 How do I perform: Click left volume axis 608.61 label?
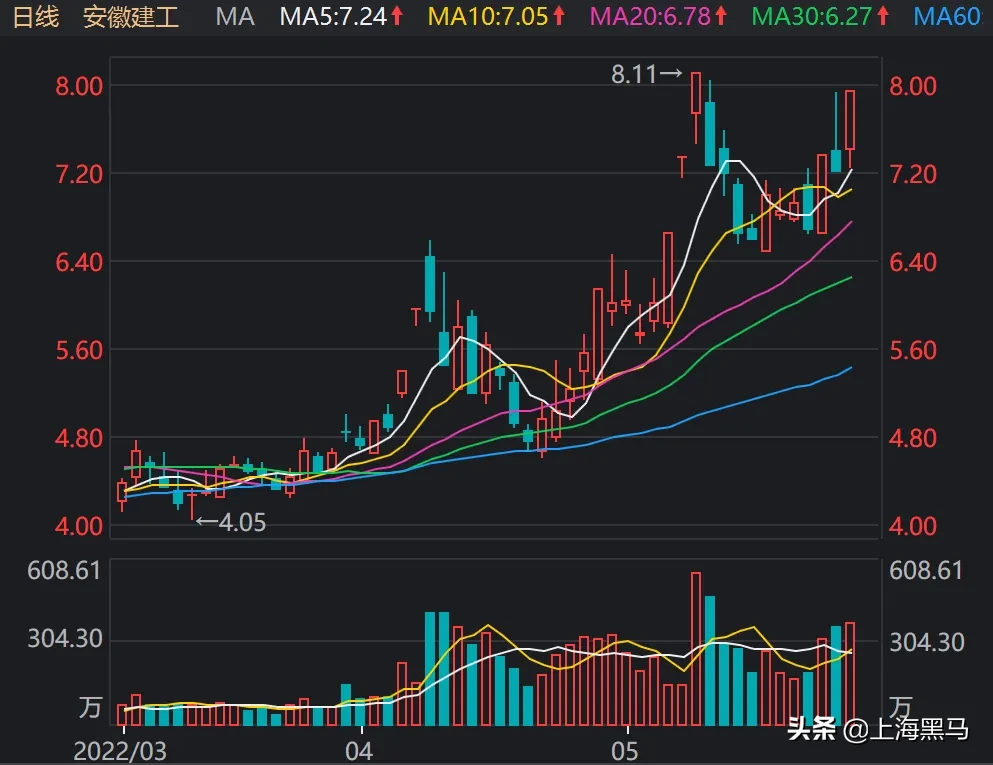pos(64,571)
